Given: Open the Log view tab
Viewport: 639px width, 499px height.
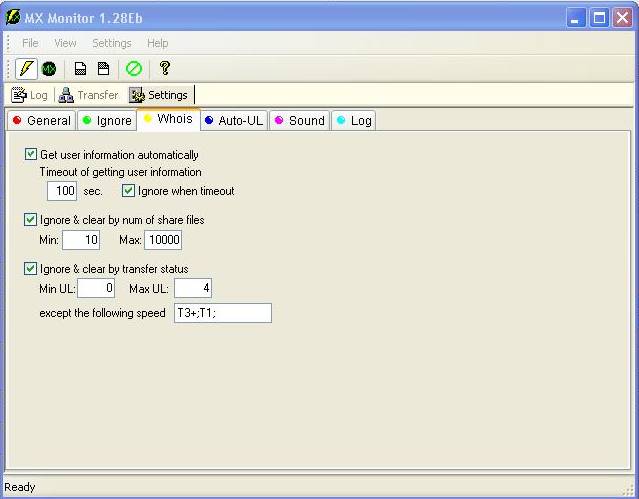Looking at the screenshot, I should point(29,95).
